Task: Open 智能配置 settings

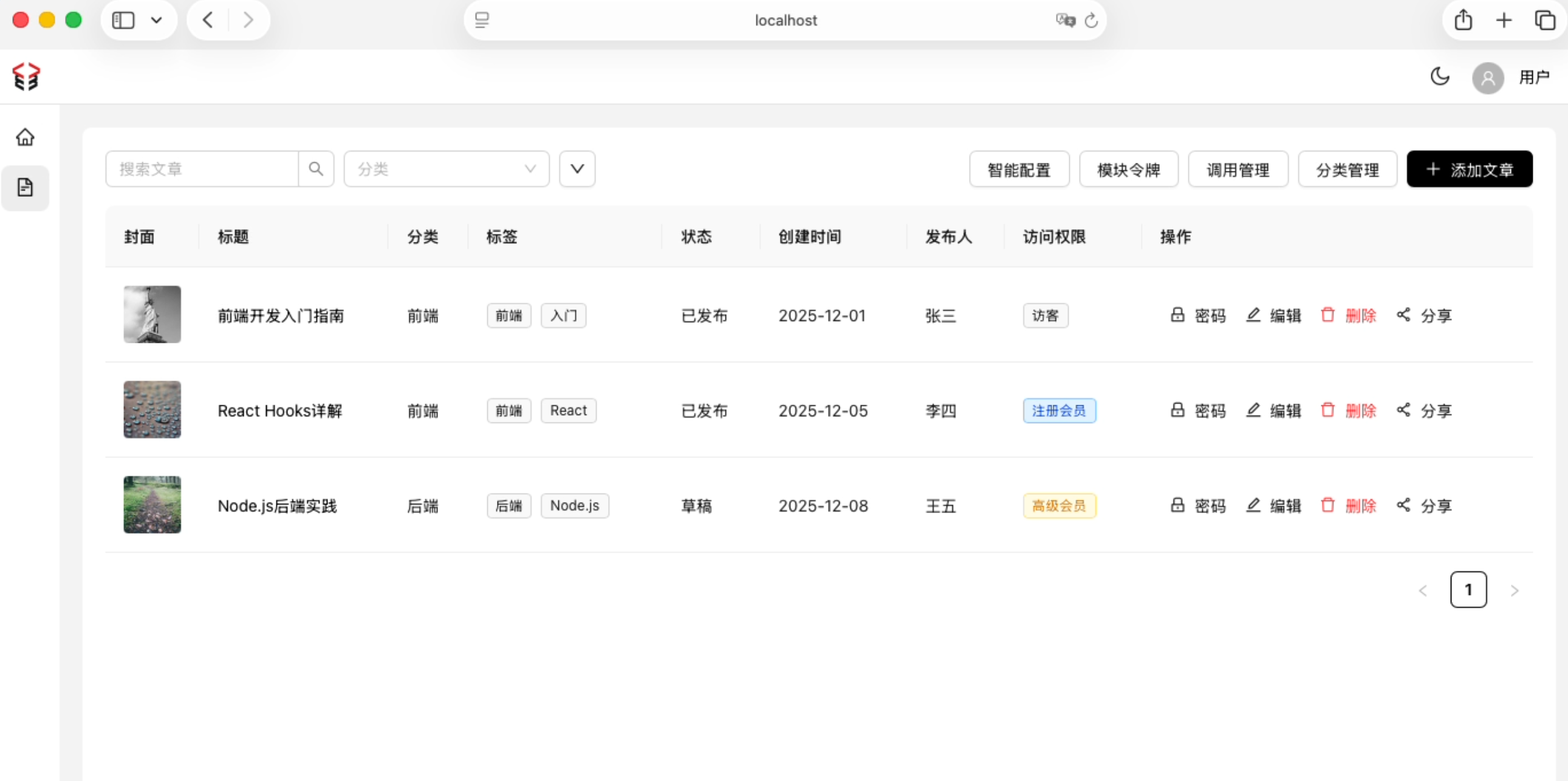Action: click(1019, 169)
